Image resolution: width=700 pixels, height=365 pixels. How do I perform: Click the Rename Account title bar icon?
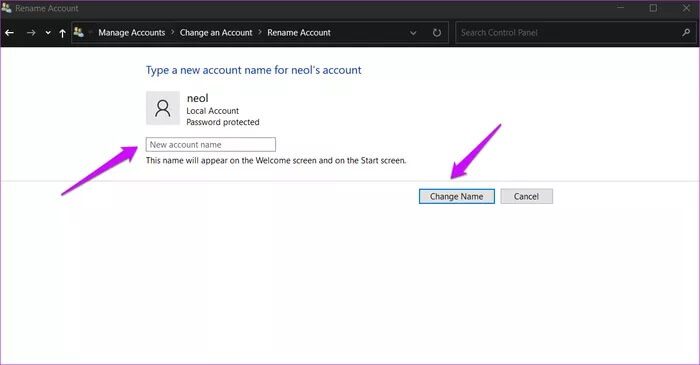pos(6,8)
